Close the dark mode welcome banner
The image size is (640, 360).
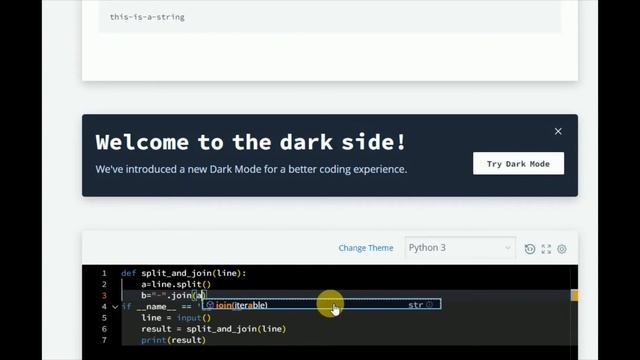click(x=558, y=131)
